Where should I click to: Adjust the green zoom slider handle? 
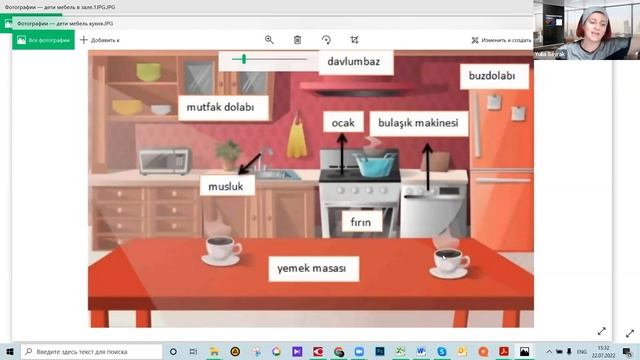tap(244, 59)
